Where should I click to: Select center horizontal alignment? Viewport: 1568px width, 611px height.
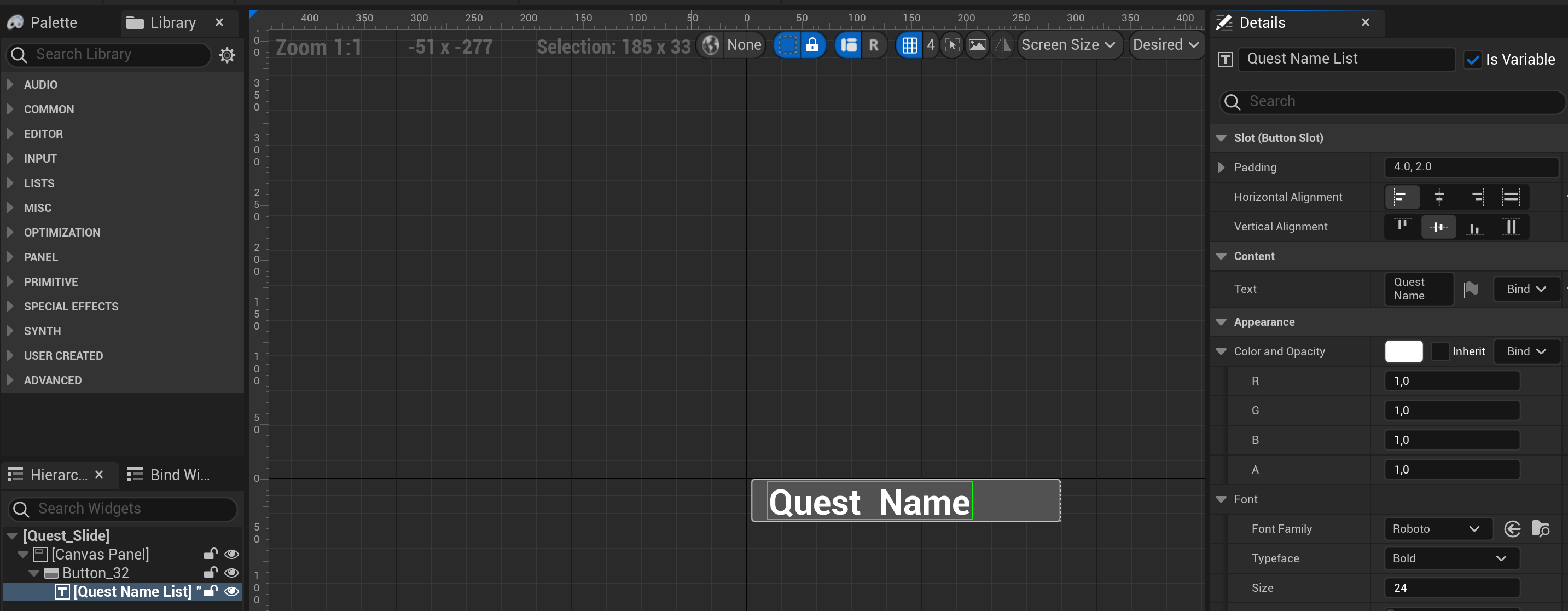click(1439, 197)
